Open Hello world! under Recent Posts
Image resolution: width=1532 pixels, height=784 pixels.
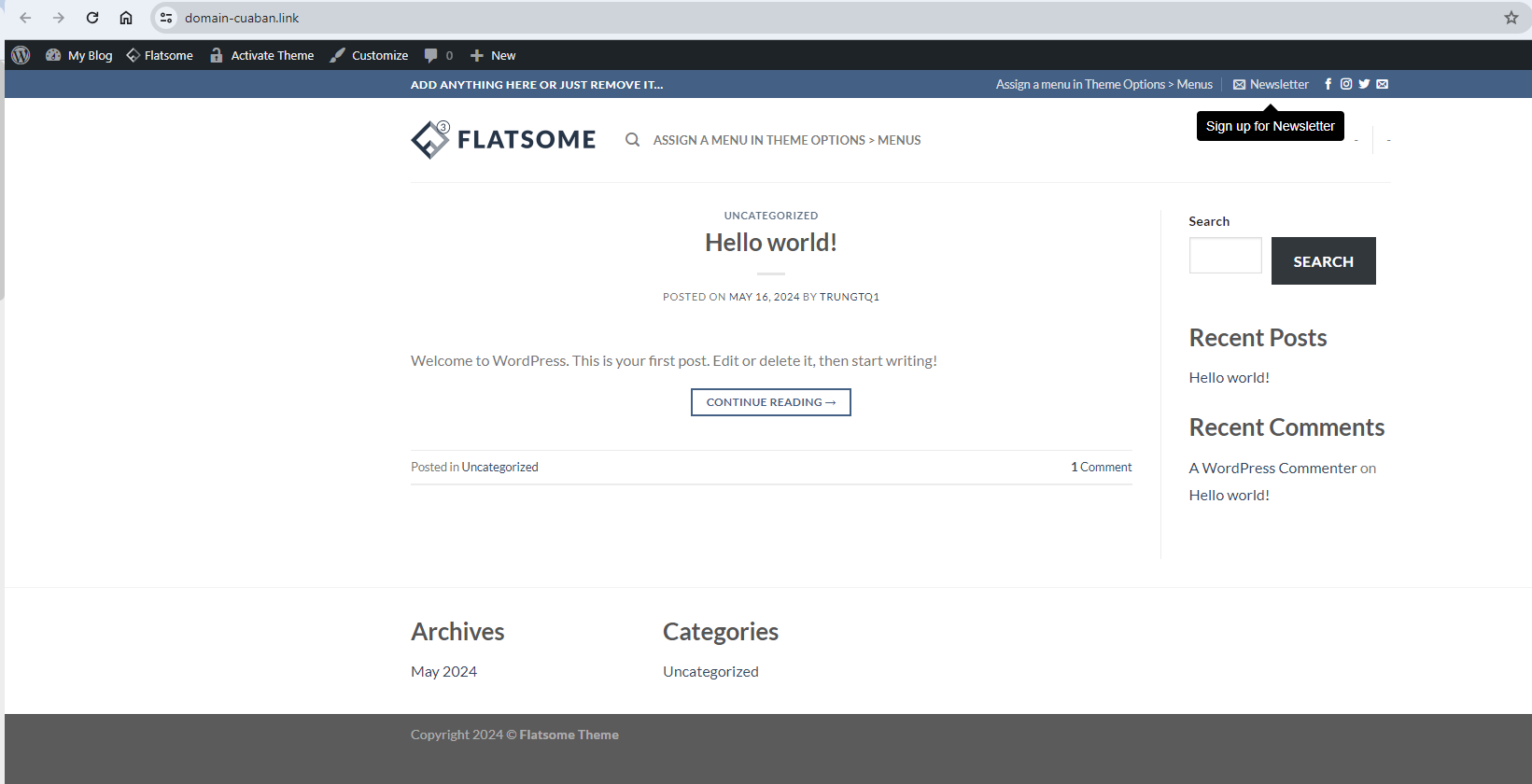click(x=1230, y=377)
